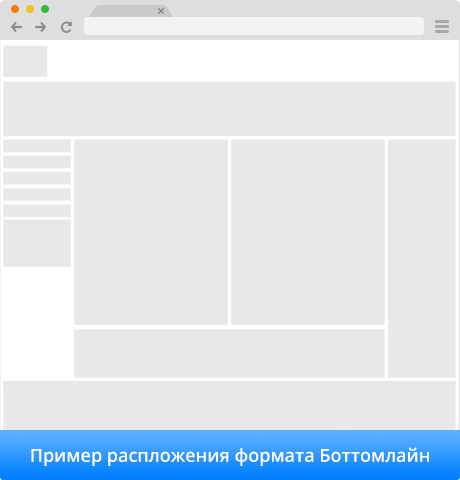Click the red window close dot
This screenshot has height=480, width=460.
click(x=15, y=9)
